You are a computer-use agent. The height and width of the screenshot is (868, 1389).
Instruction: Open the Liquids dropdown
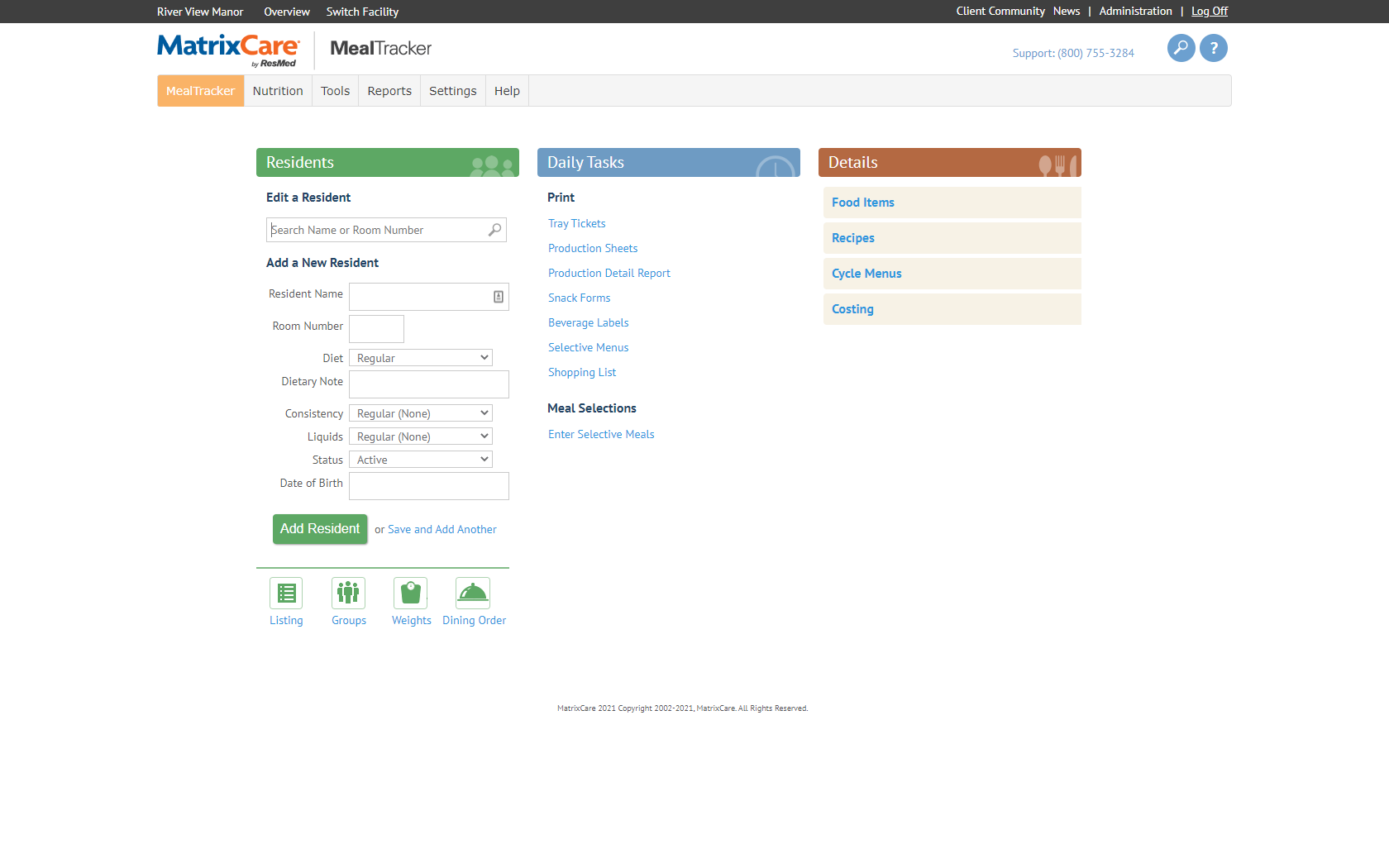tap(420, 436)
